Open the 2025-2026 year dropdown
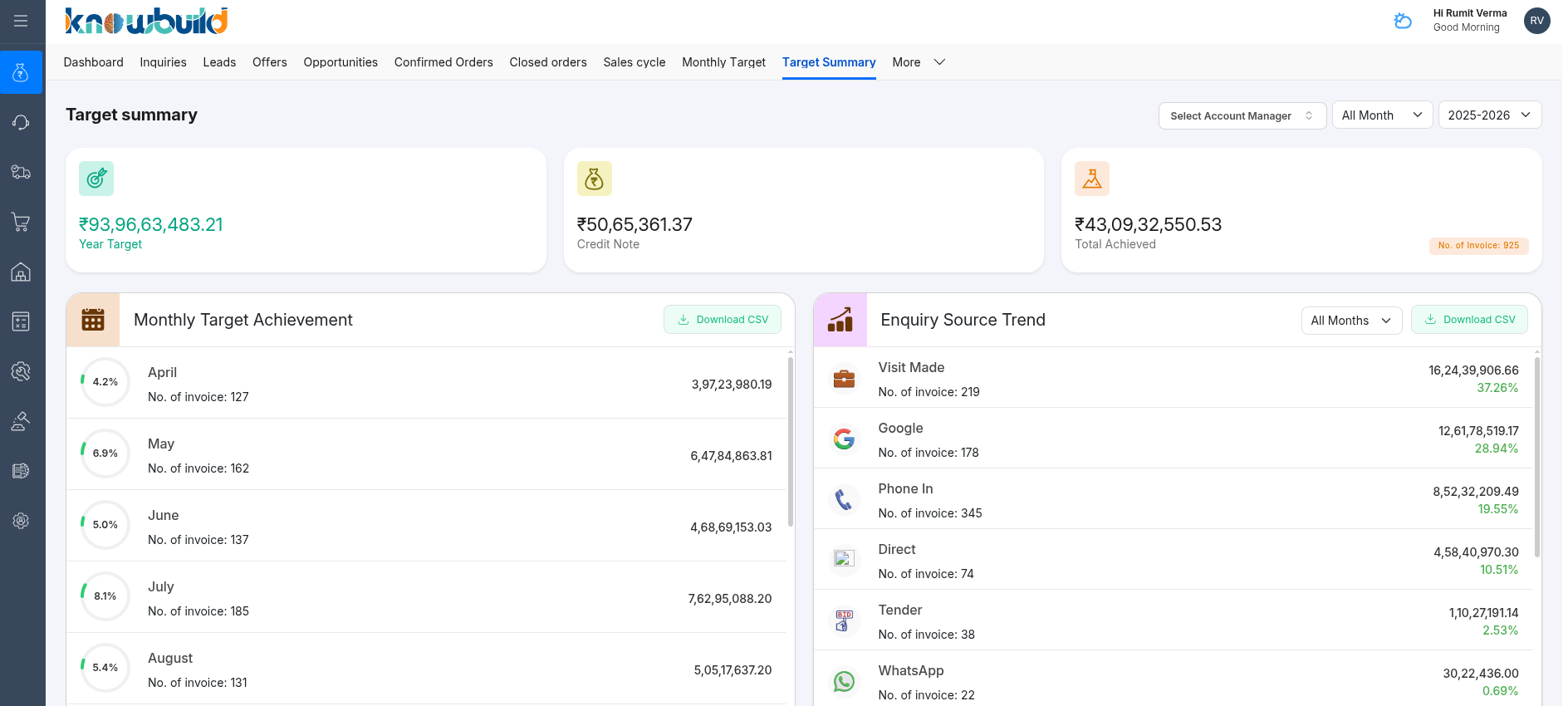The height and width of the screenshot is (706, 1568). (x=1489, y=115)
